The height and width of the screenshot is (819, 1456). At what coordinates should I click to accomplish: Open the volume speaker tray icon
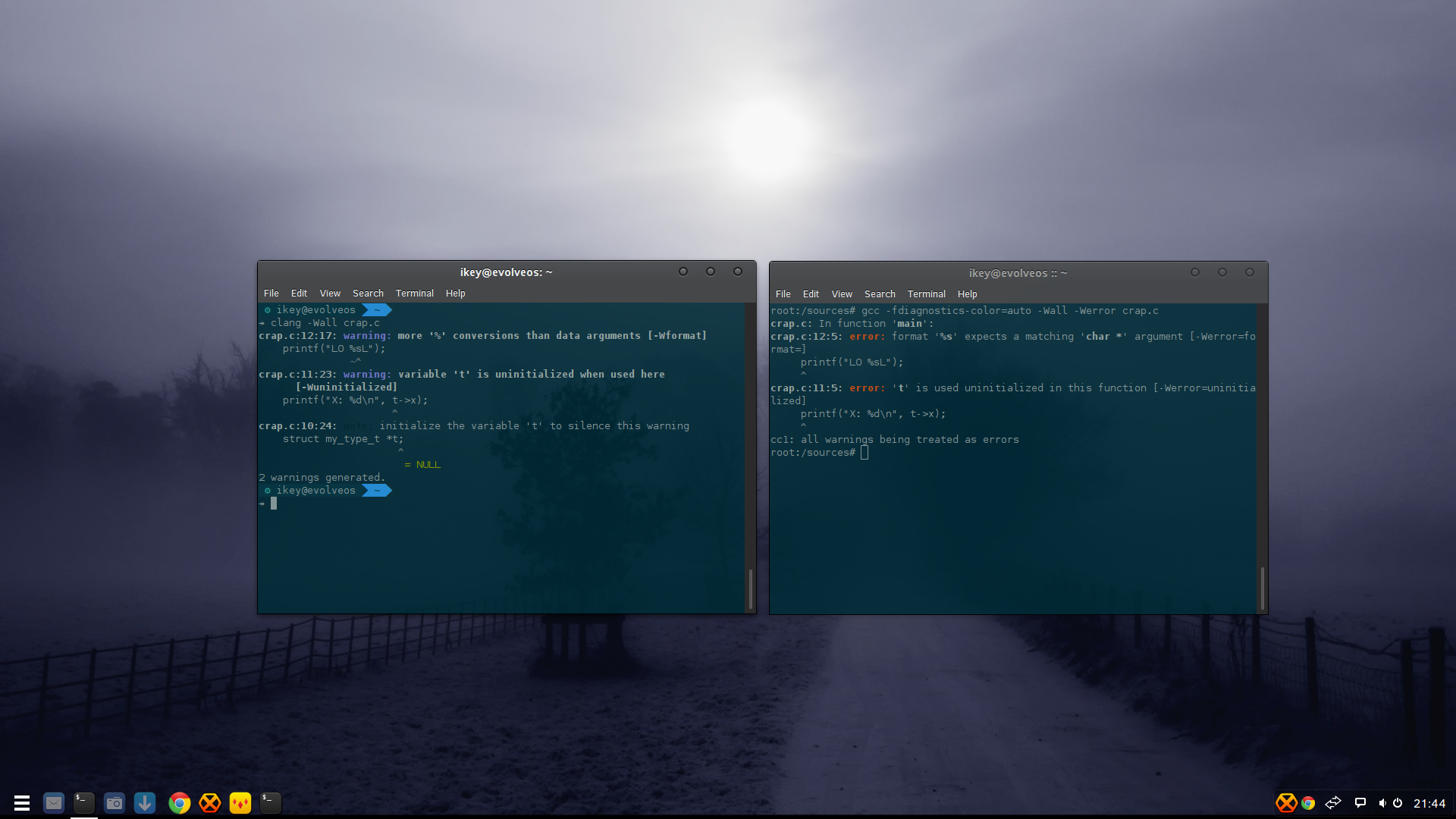pos(1382,803)
